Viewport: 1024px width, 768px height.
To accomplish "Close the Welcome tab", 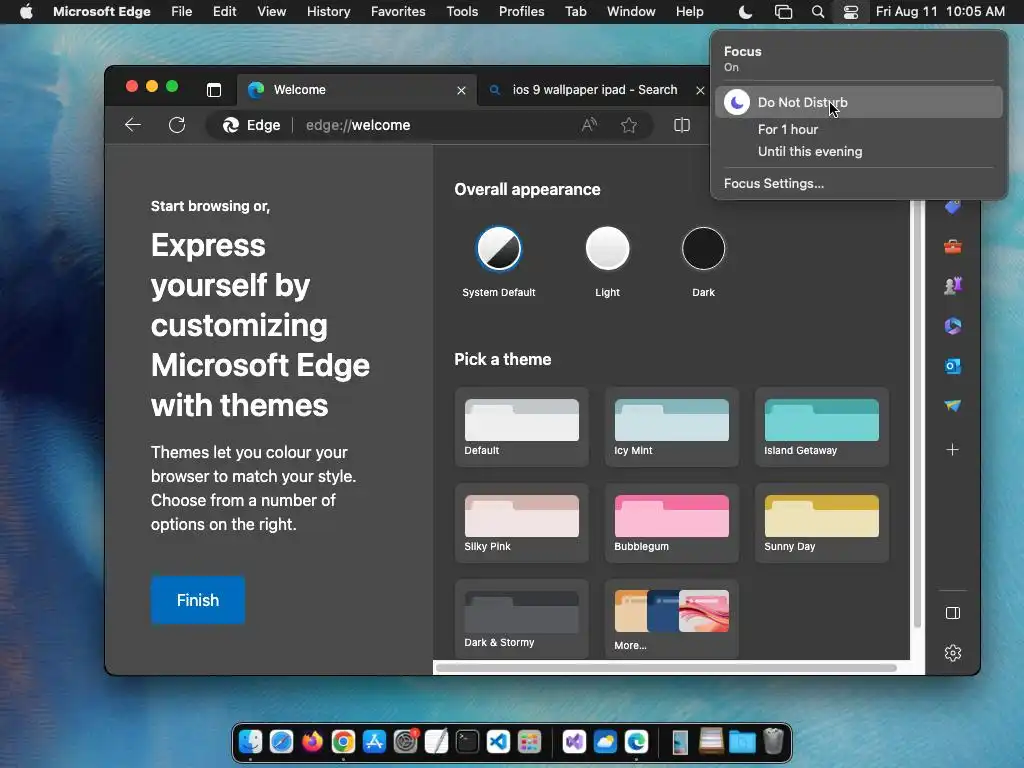I will point(461,90).
